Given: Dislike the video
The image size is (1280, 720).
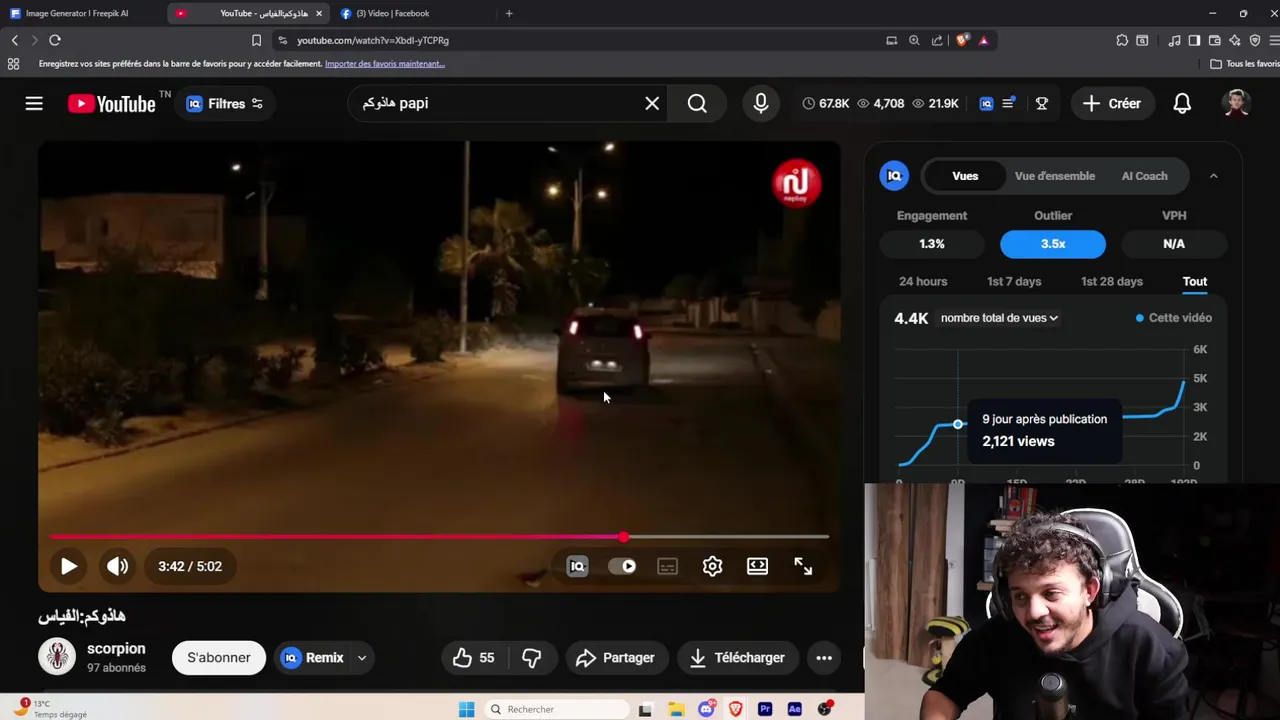Looking at the screenshot, I should (x=532, y=657).
